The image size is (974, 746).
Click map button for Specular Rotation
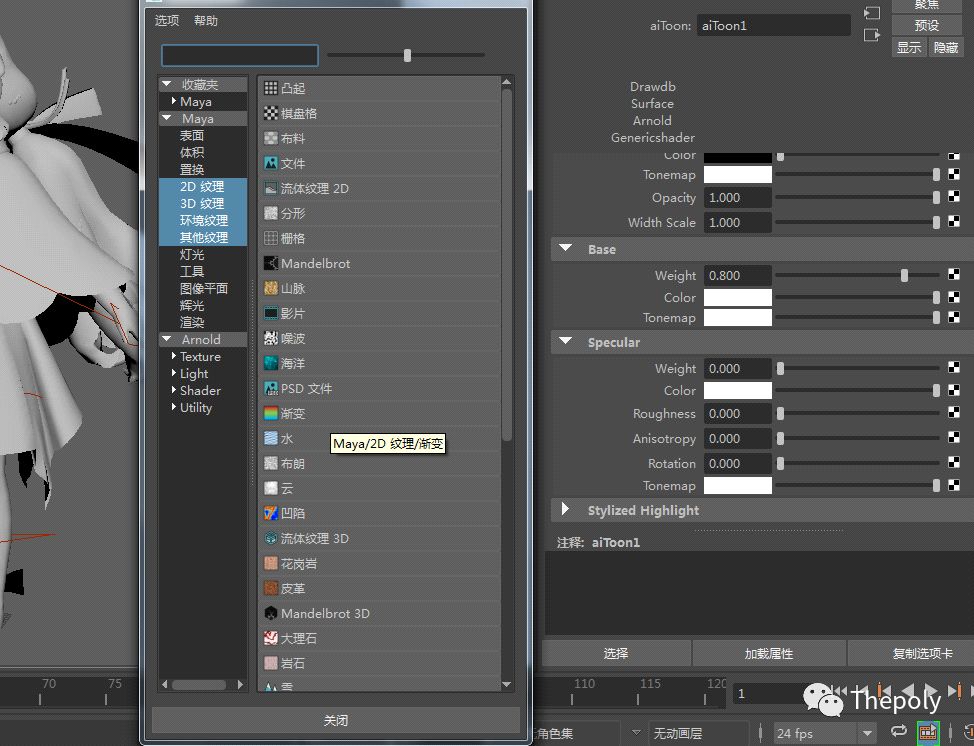pyautogui.click(x=954, y=463)
